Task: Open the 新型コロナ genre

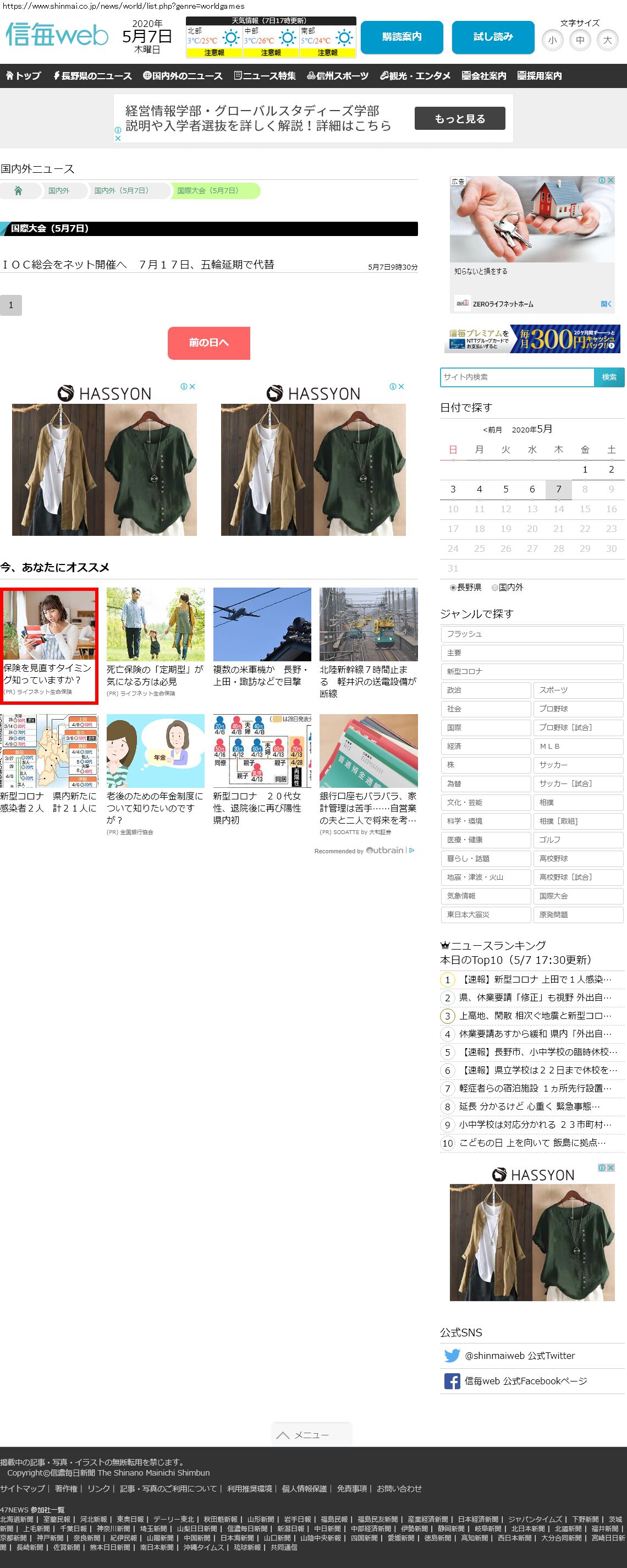Action: tap(531, 671)
